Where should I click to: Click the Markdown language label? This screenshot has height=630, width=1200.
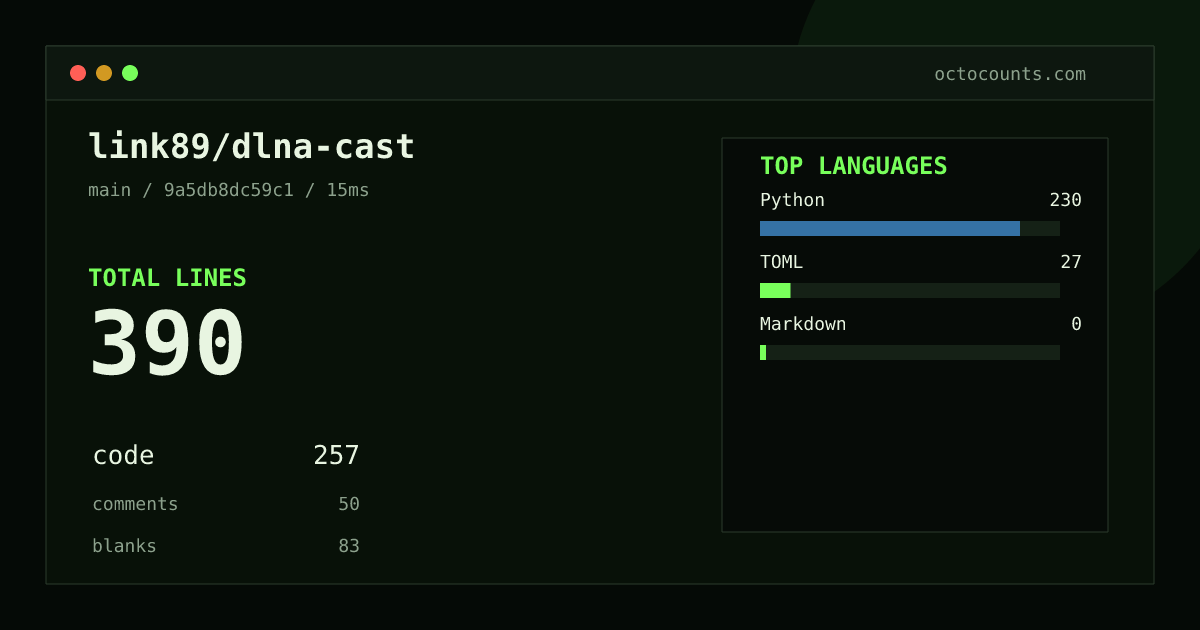(x=803, y=324)
